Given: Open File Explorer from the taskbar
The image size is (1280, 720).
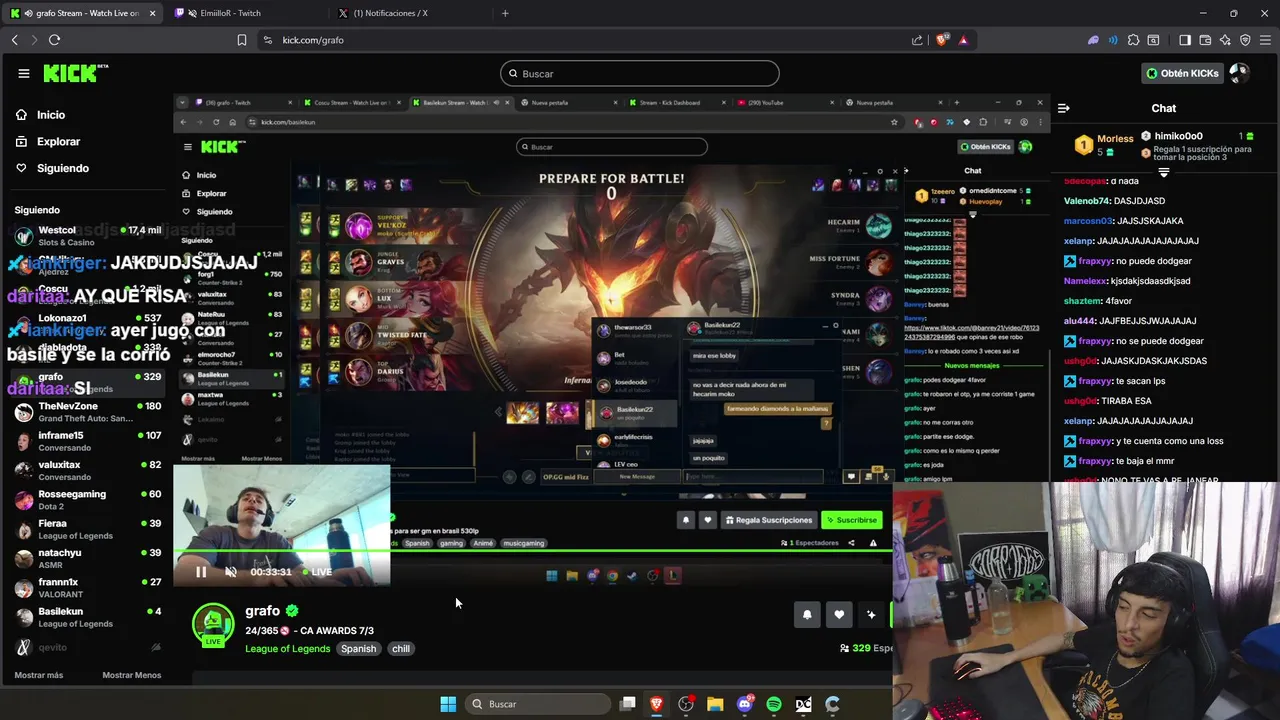Looking at the screenshot, I should point(715,704).
